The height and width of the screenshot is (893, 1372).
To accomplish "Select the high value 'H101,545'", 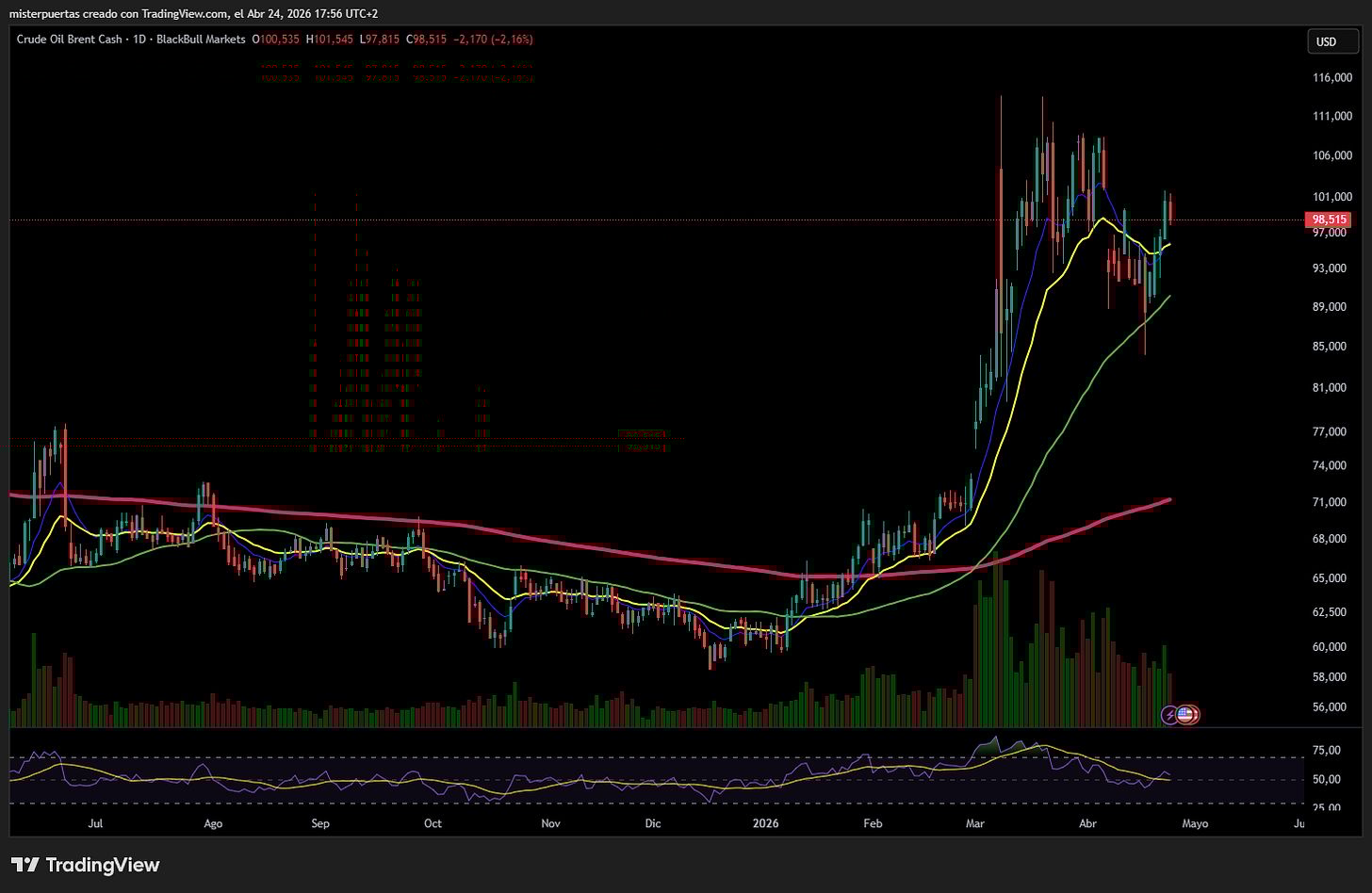I will click(x=331, y=40).
